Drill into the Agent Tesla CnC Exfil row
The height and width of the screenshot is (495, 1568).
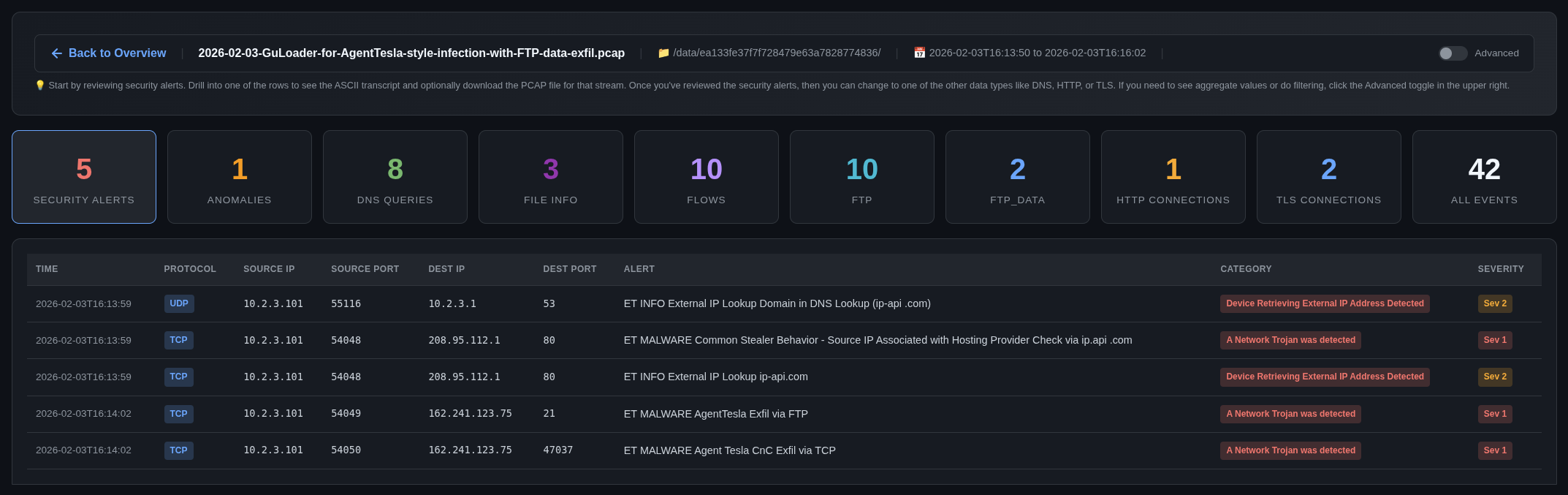(x=729, y=450)
